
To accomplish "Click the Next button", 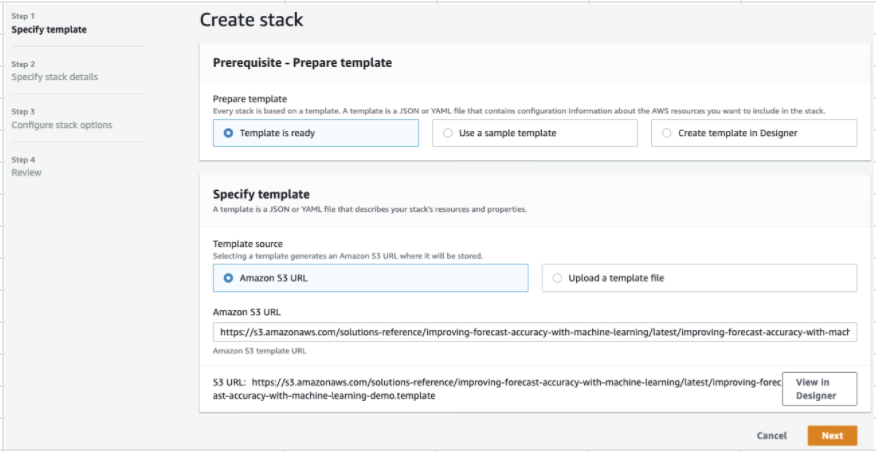I will tap(832, 435).
